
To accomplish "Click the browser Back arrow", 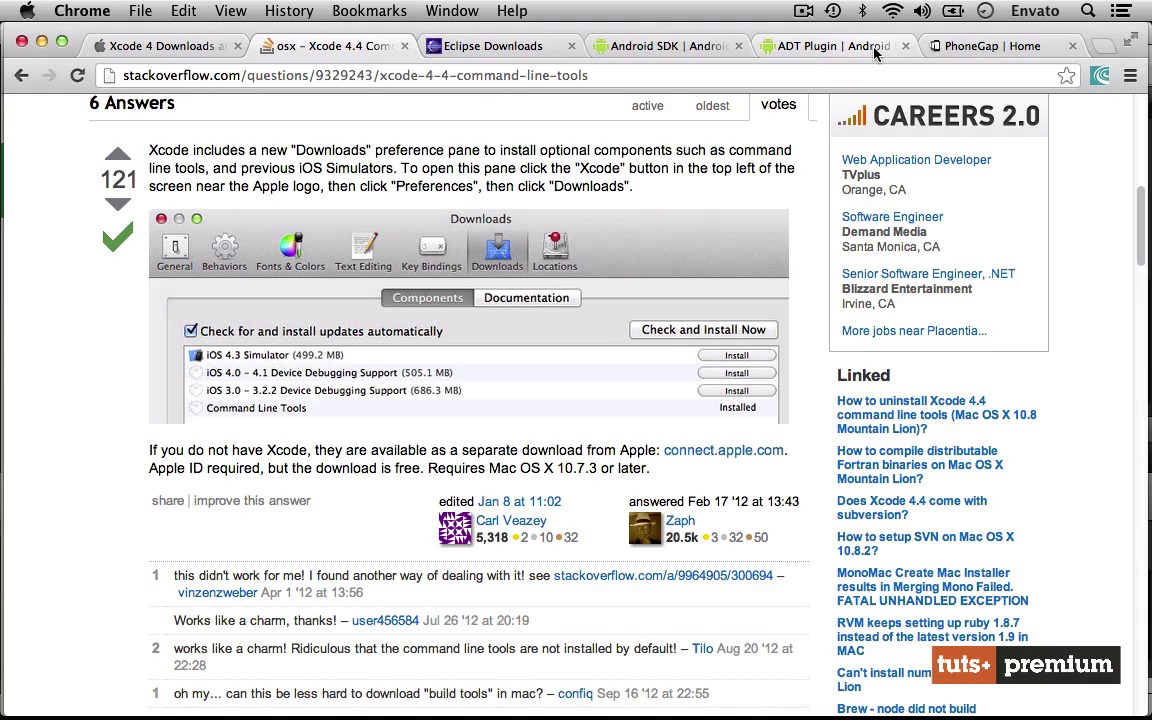I will (x=21, y=75).
